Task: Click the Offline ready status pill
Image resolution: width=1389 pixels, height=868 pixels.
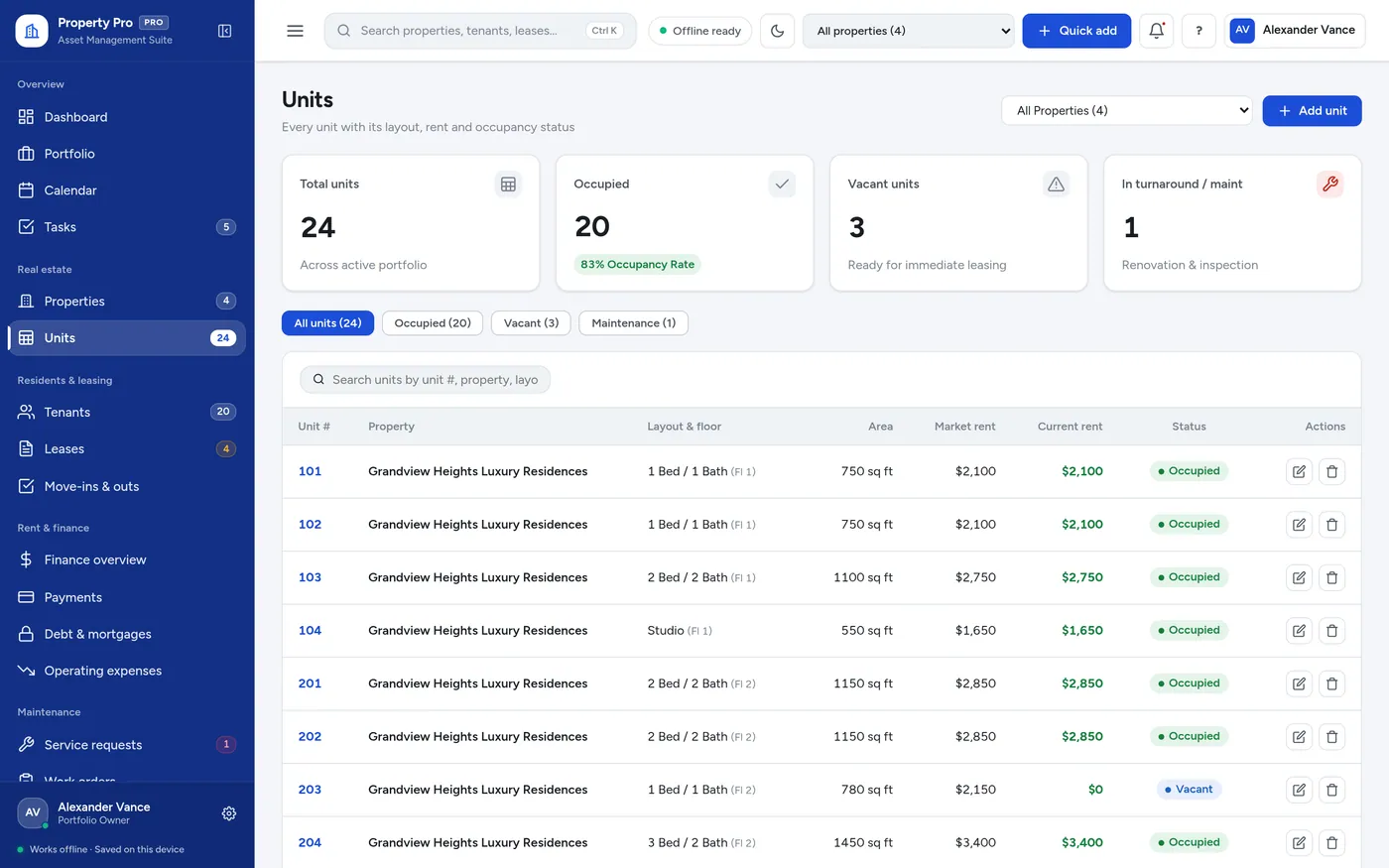Action: [699, 31]
